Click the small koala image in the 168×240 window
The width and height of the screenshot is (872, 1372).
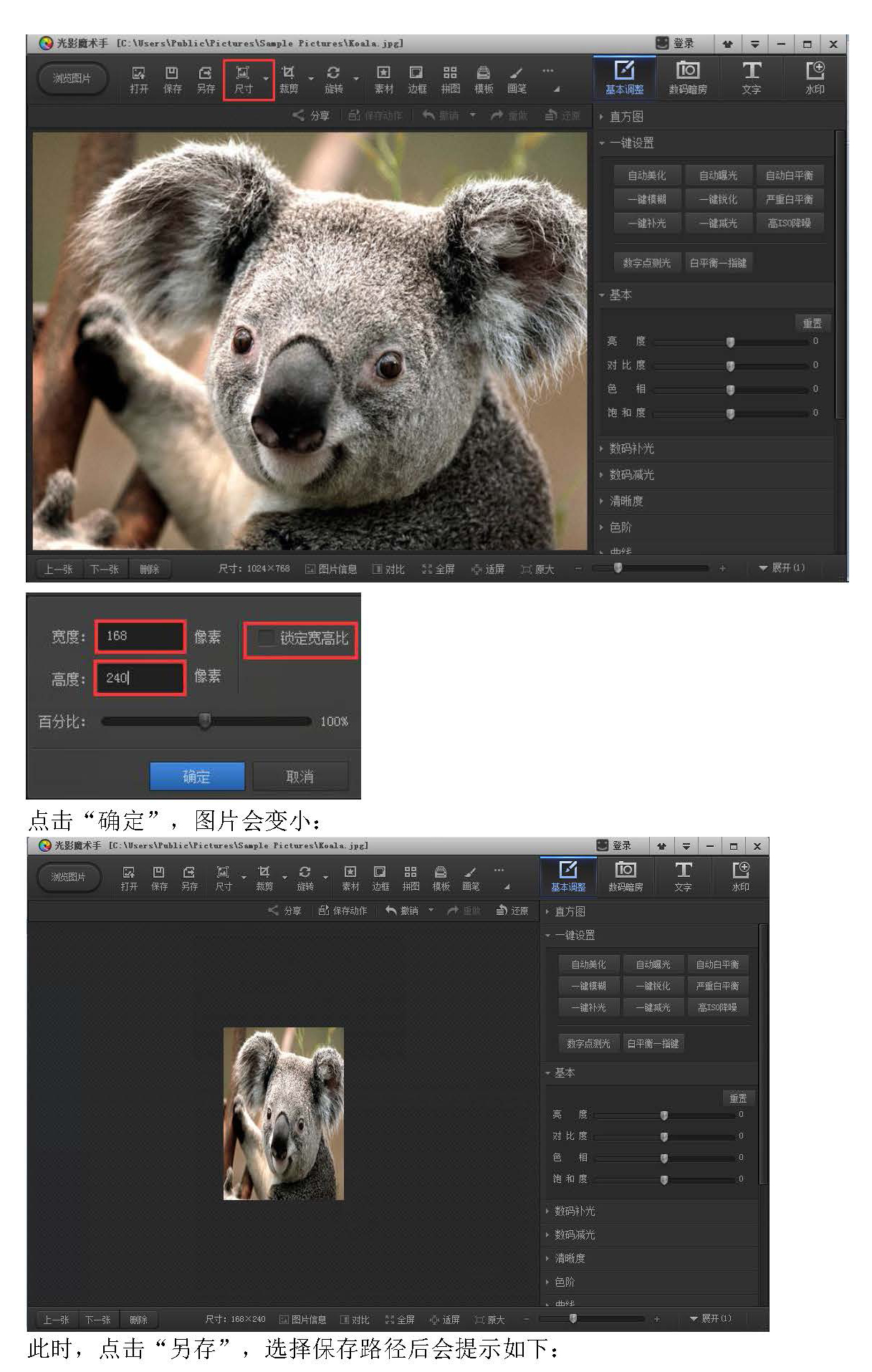(284, 1113)
